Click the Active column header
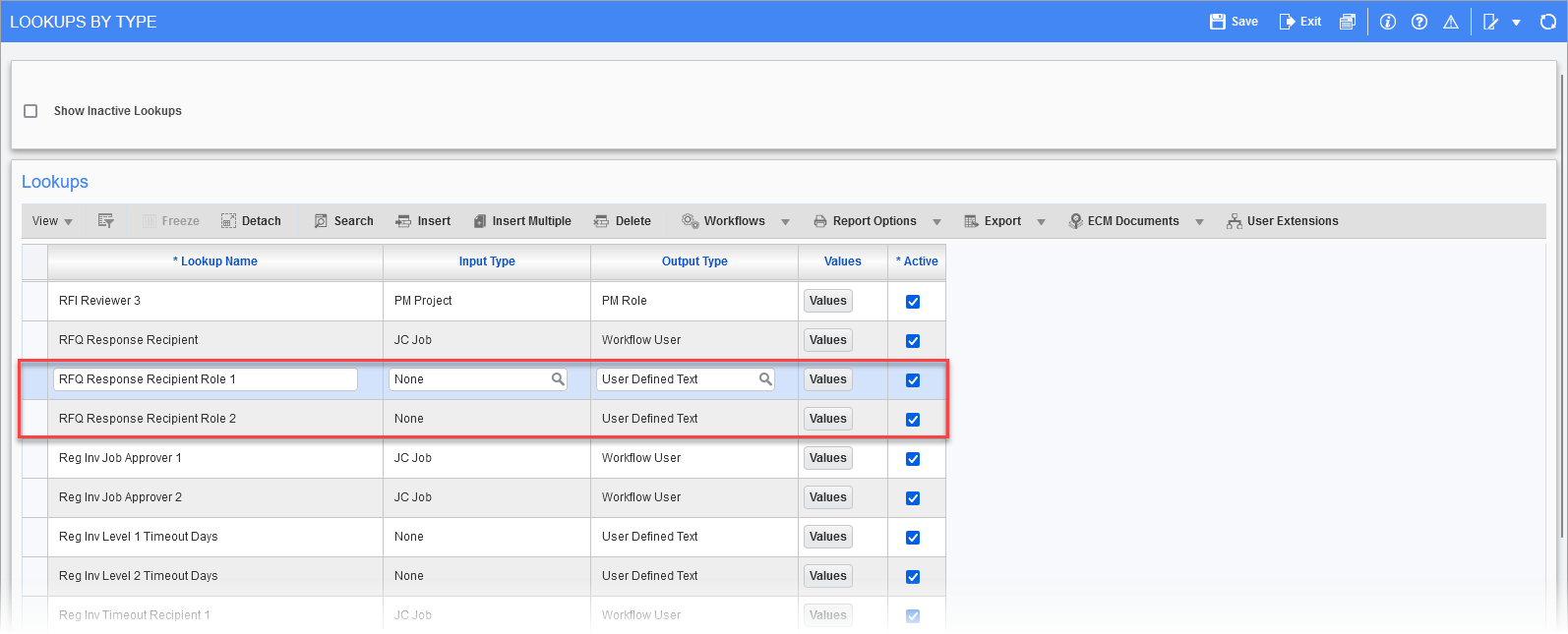 tap(917, 261)
